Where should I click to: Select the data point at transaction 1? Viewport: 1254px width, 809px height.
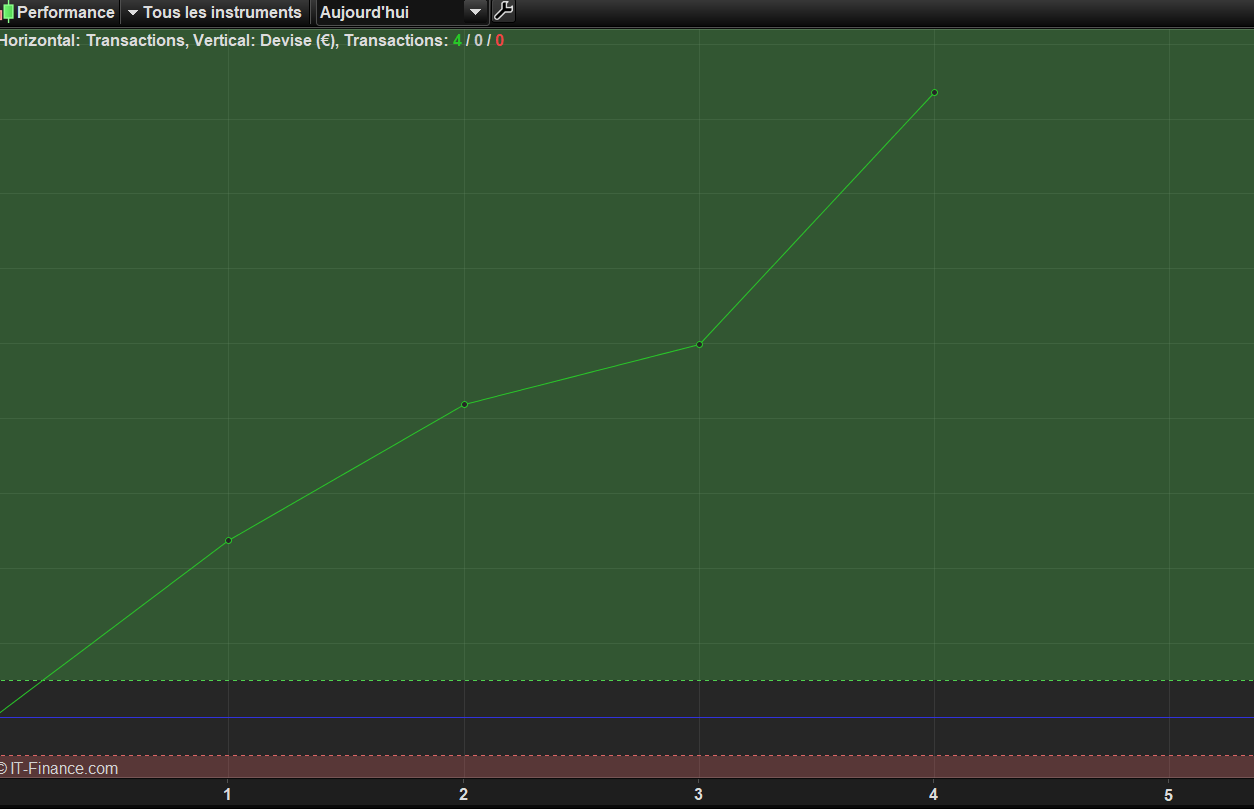coord(228,540)
